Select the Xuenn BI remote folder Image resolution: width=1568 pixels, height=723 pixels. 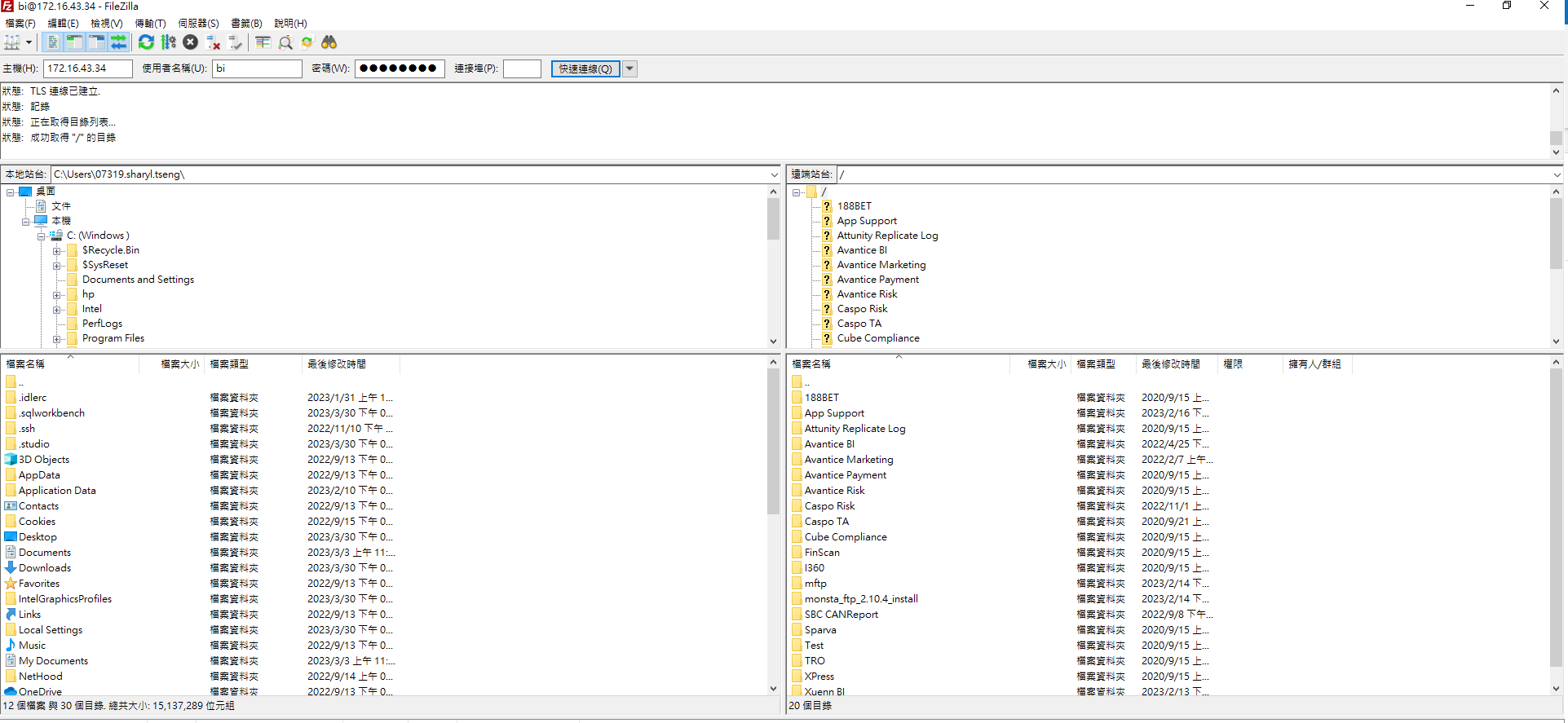tap(824, 692)
